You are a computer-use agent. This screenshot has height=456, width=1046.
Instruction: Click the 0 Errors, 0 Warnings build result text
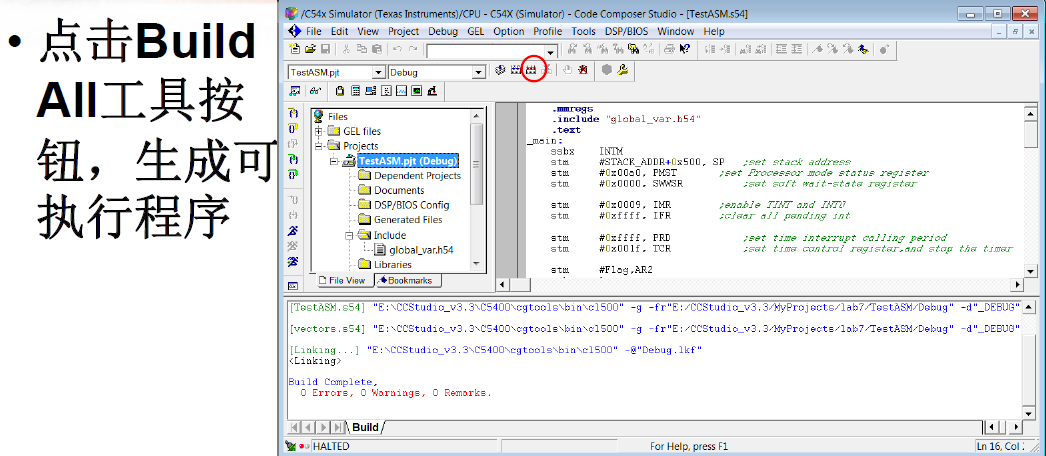click(x=396, y=393)
